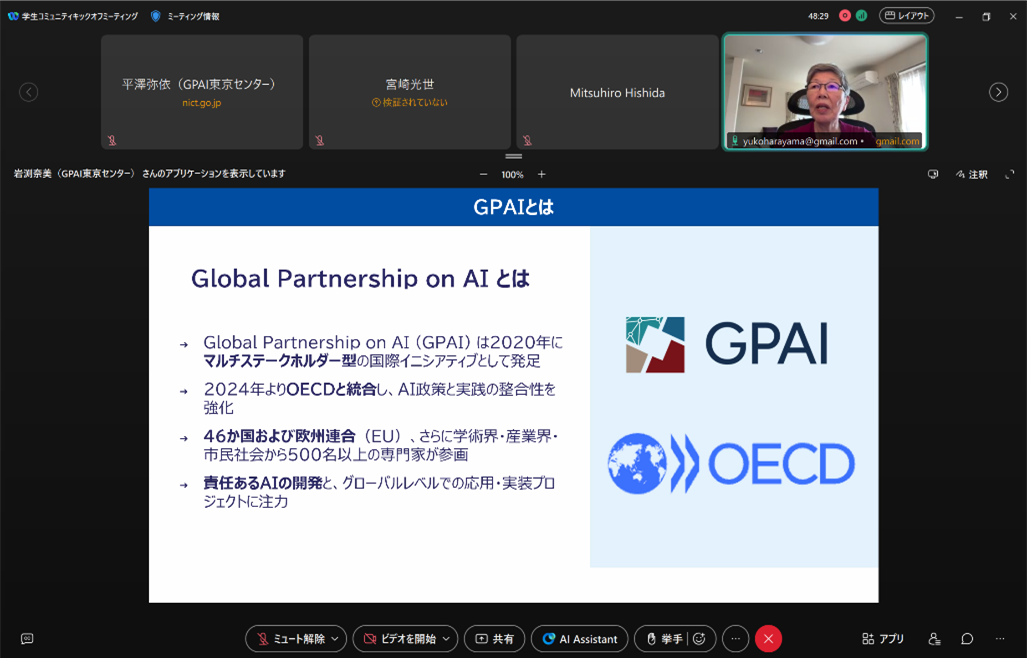Image resolution: width=1027 pixels, height=658 pixels.
Task: Open panel options at bottom right
Action: (999, 638)
